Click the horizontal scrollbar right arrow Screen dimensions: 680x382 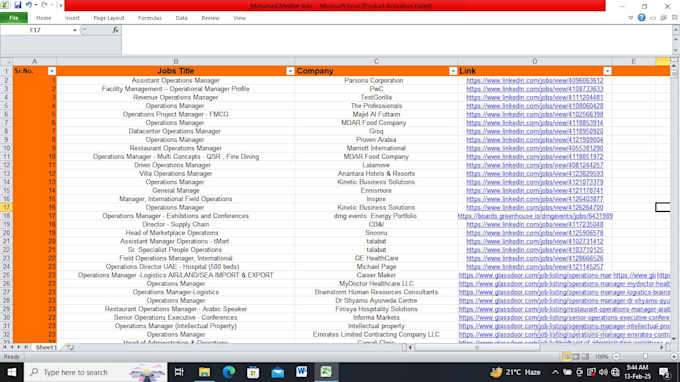pos(662,347)
